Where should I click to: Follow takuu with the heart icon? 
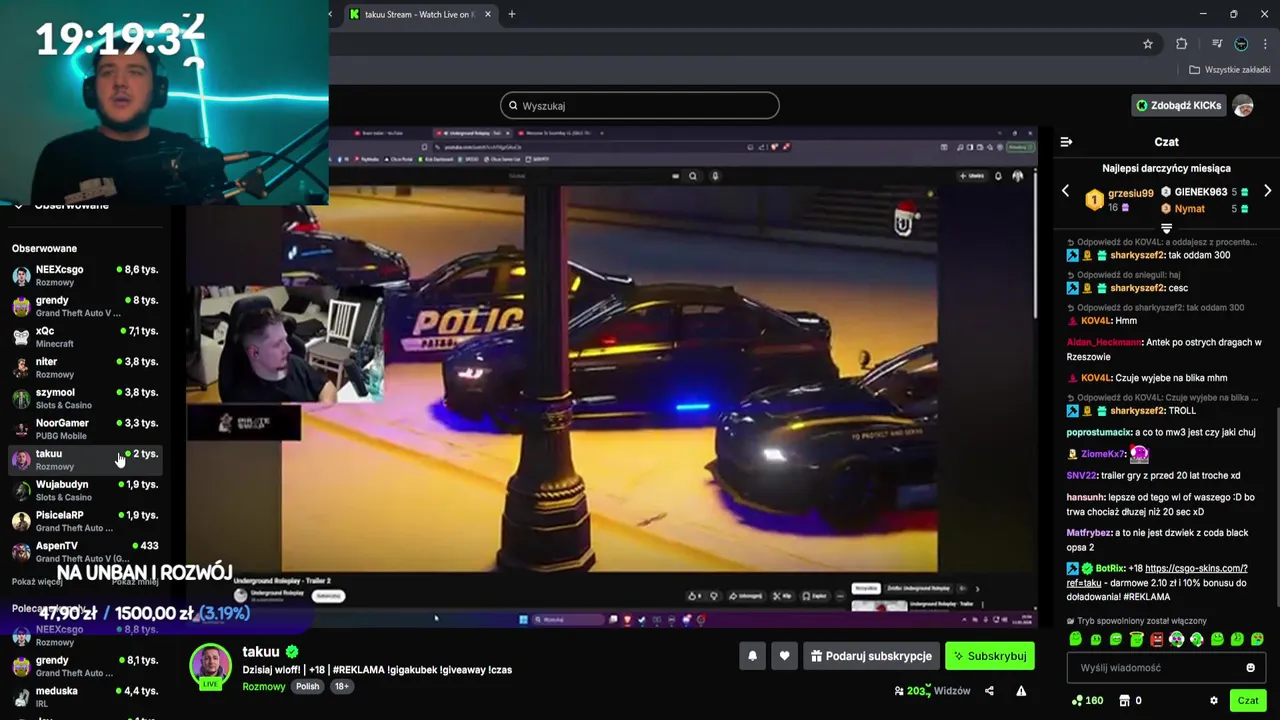(784, 656)
